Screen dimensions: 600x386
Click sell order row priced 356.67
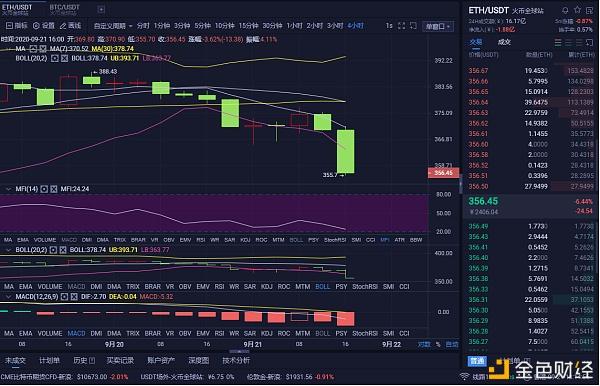coord(531,71)
